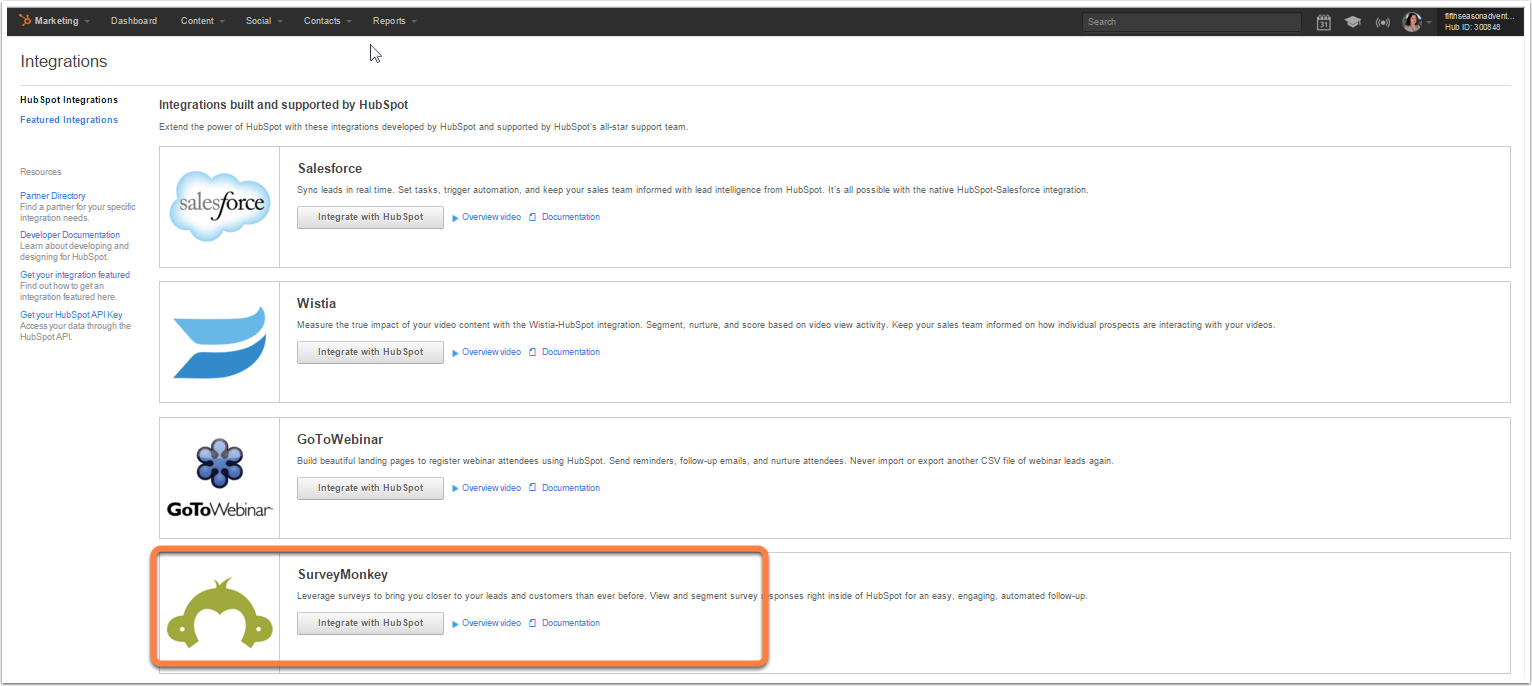The width and height of the screenshot is (1532, 686).
Task: Expand the Social menu
Action: click(264, 21)
